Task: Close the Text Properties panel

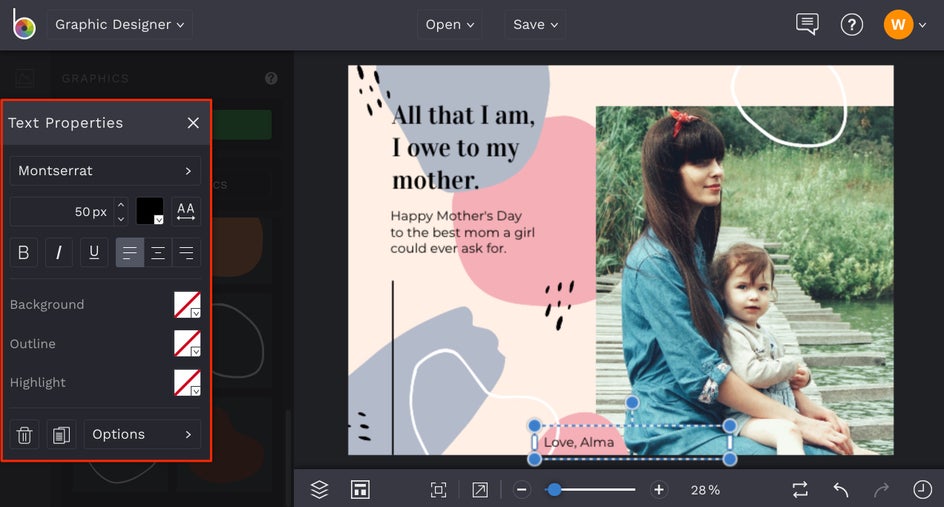Action: [x=193, y=123]
